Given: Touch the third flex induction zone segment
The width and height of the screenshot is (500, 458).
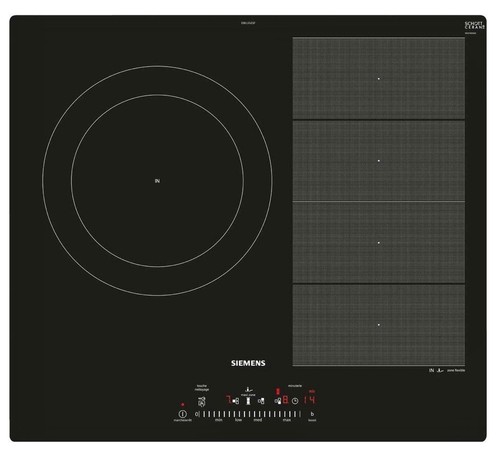Looking at the screenshot, I should [x=379, y=242].
